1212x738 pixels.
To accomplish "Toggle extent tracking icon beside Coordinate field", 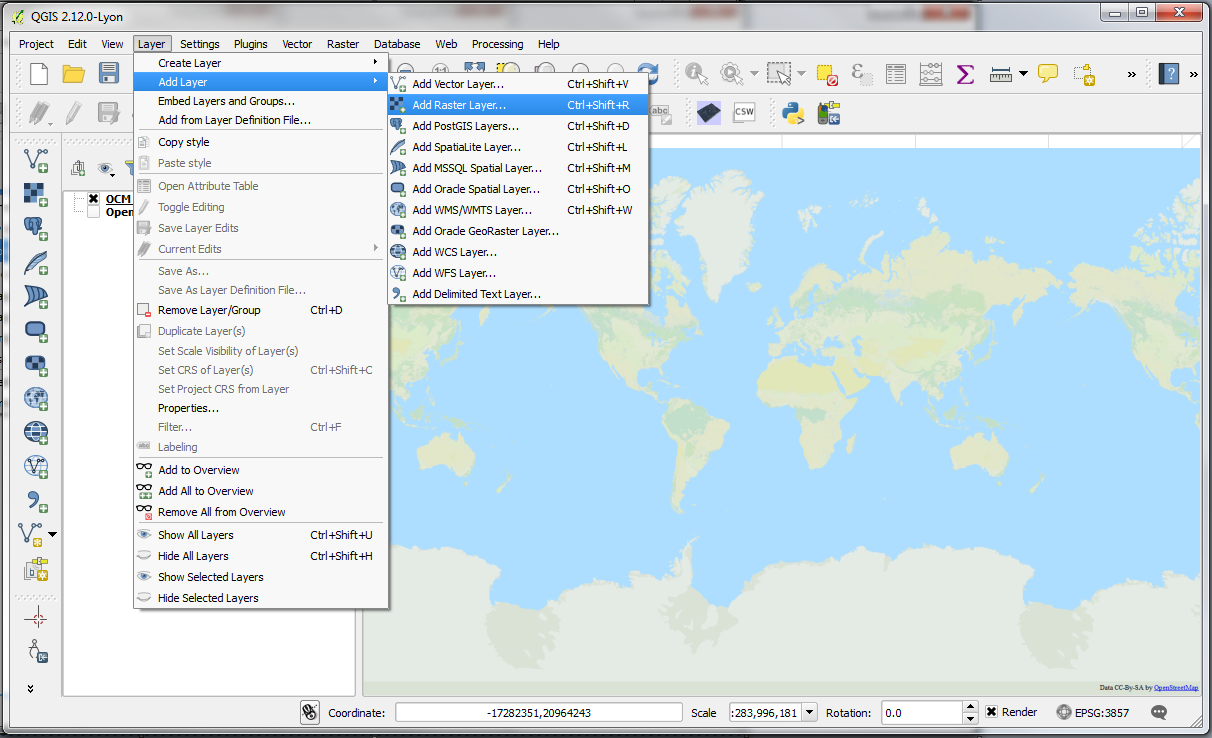I will pos(308,711).
